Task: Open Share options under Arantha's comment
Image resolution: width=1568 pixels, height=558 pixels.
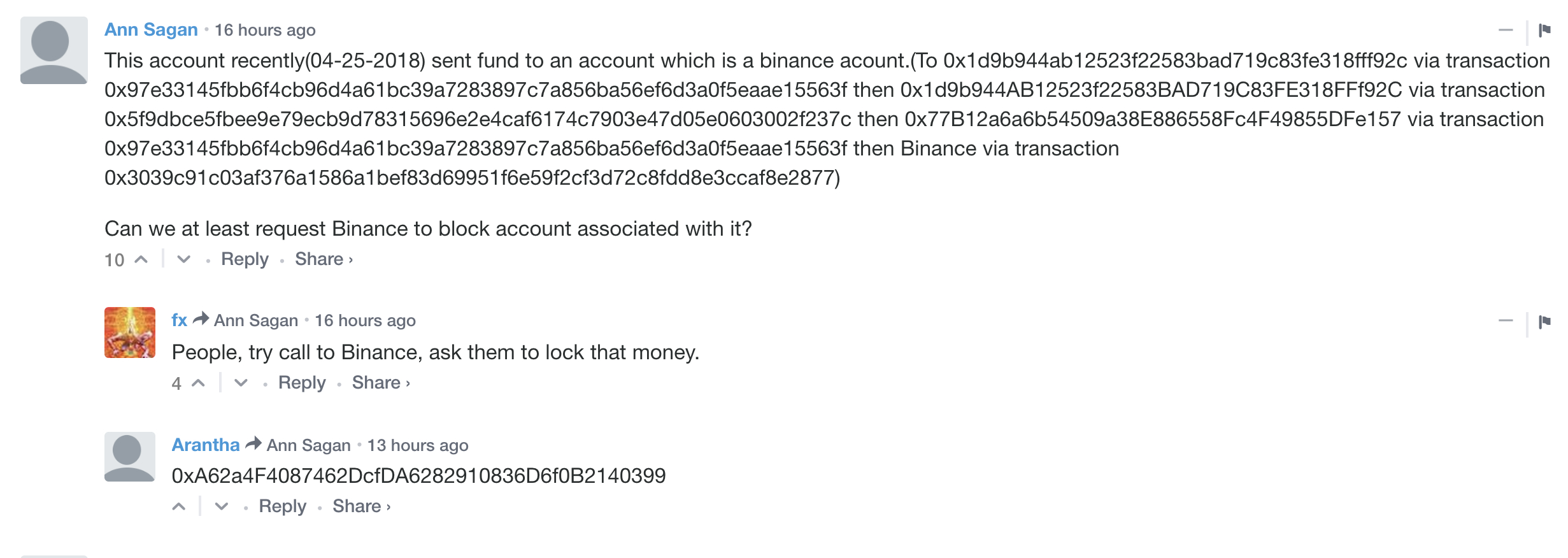Action: tap(361, 506)
